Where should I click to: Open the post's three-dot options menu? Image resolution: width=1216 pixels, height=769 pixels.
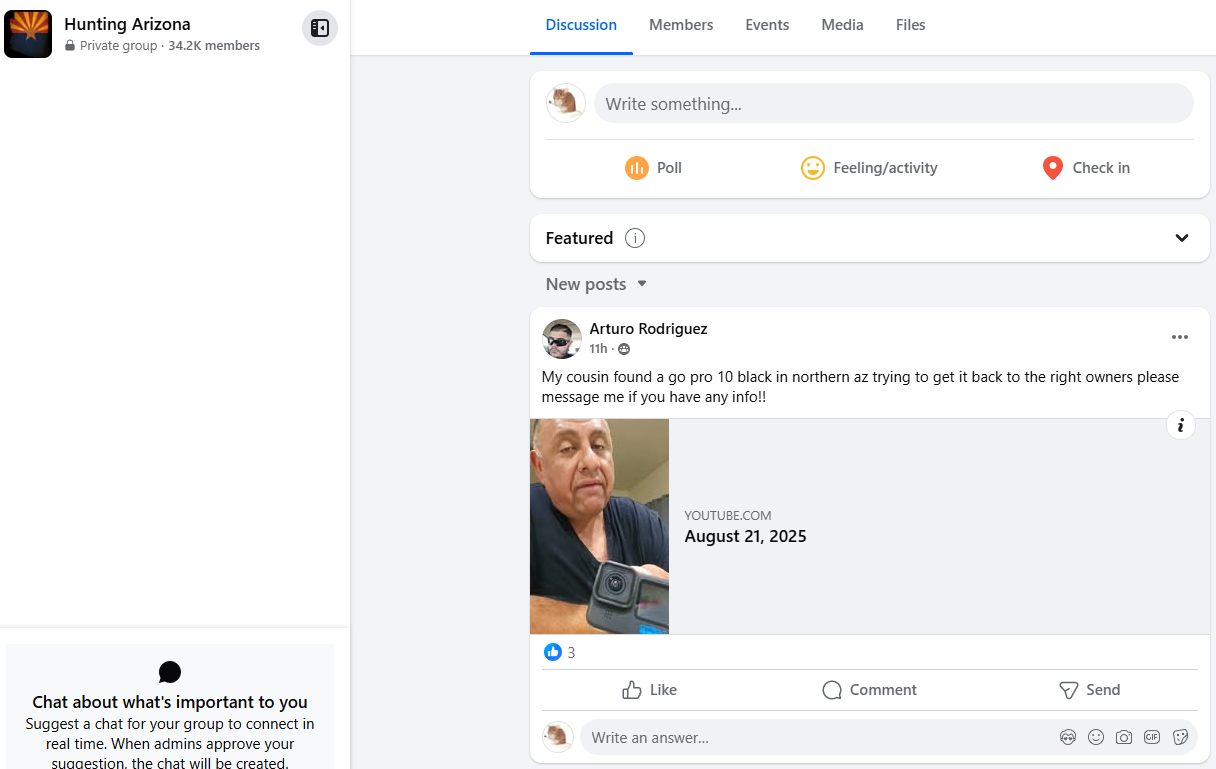click(x=1180, y=337)
